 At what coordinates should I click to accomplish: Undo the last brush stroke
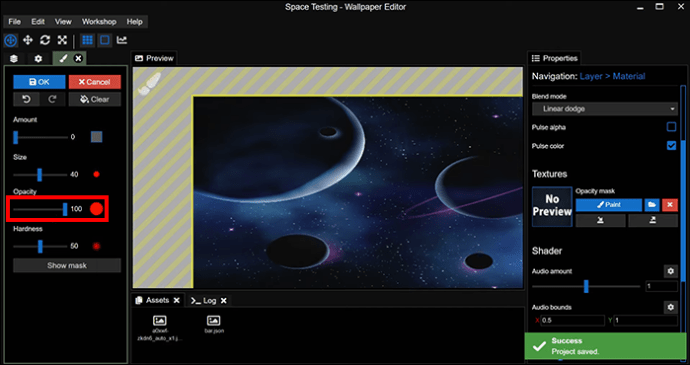(26, 100)
